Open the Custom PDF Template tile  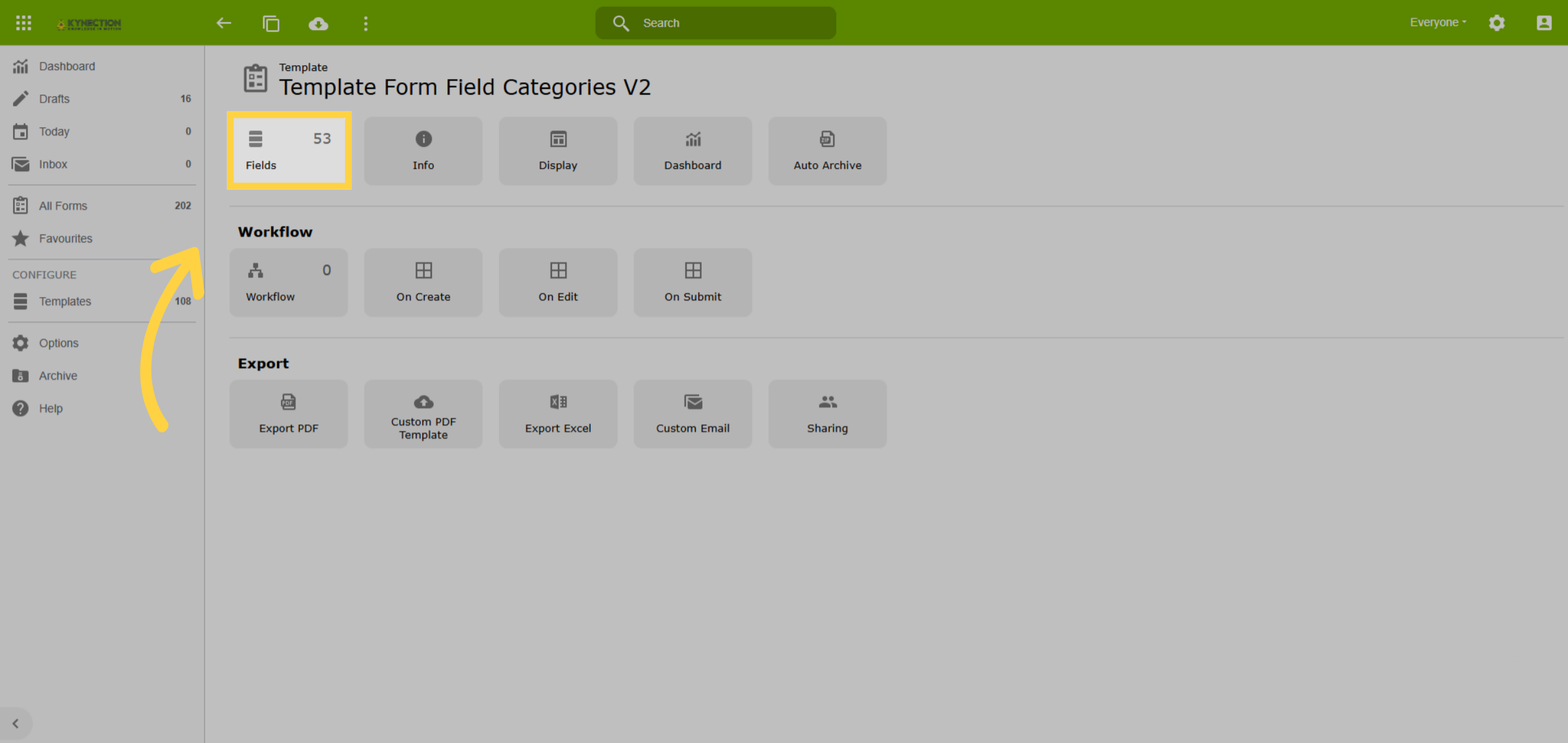pos(423,414)
